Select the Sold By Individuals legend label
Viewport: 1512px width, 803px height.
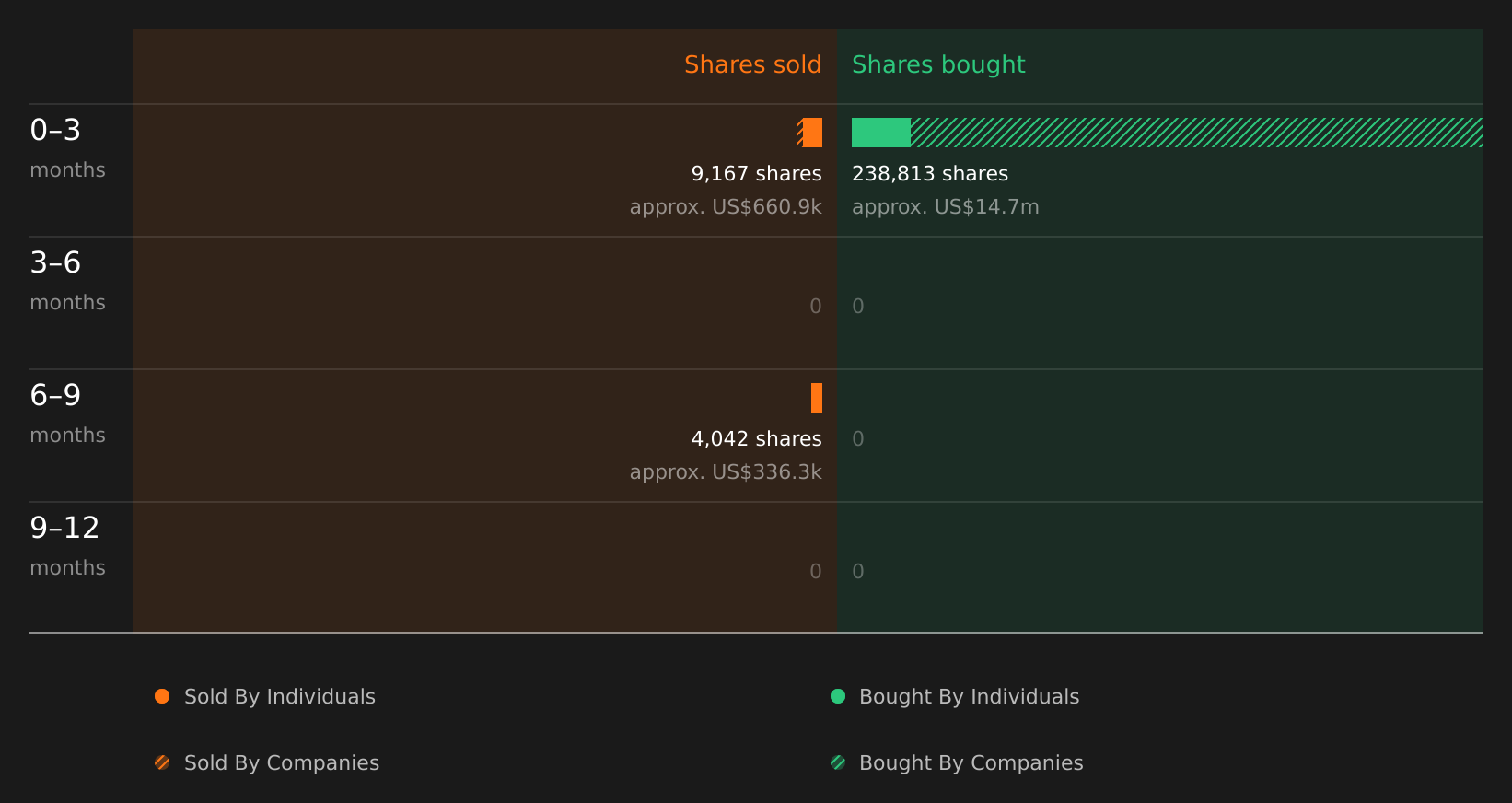(x=280, y=697)
